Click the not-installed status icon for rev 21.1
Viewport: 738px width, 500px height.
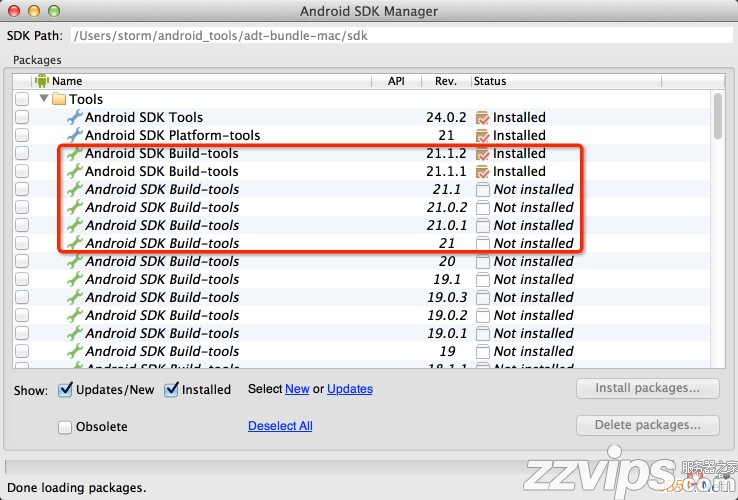coord(482,189)
